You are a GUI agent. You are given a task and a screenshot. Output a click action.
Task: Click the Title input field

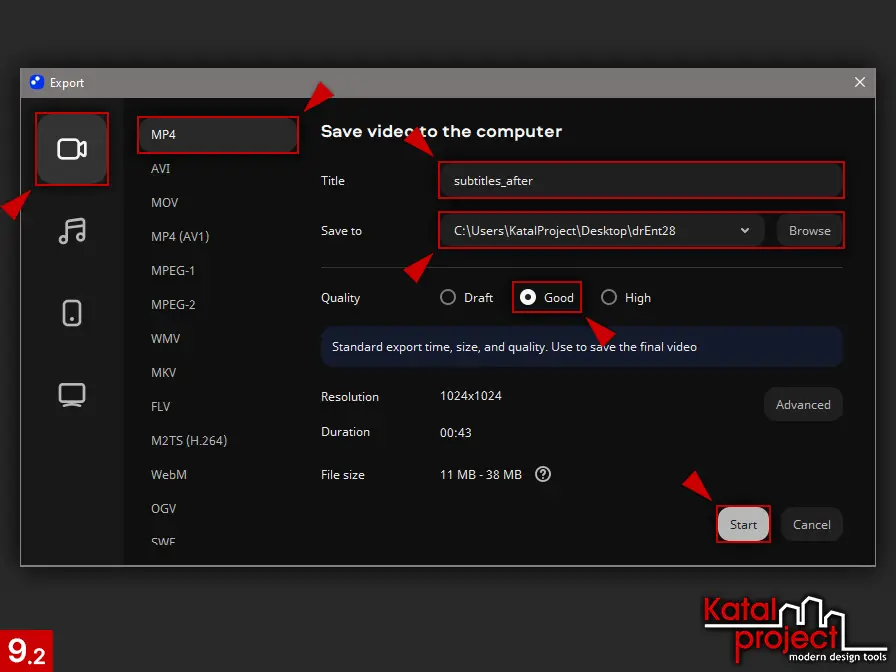click(x=641, y=181)
